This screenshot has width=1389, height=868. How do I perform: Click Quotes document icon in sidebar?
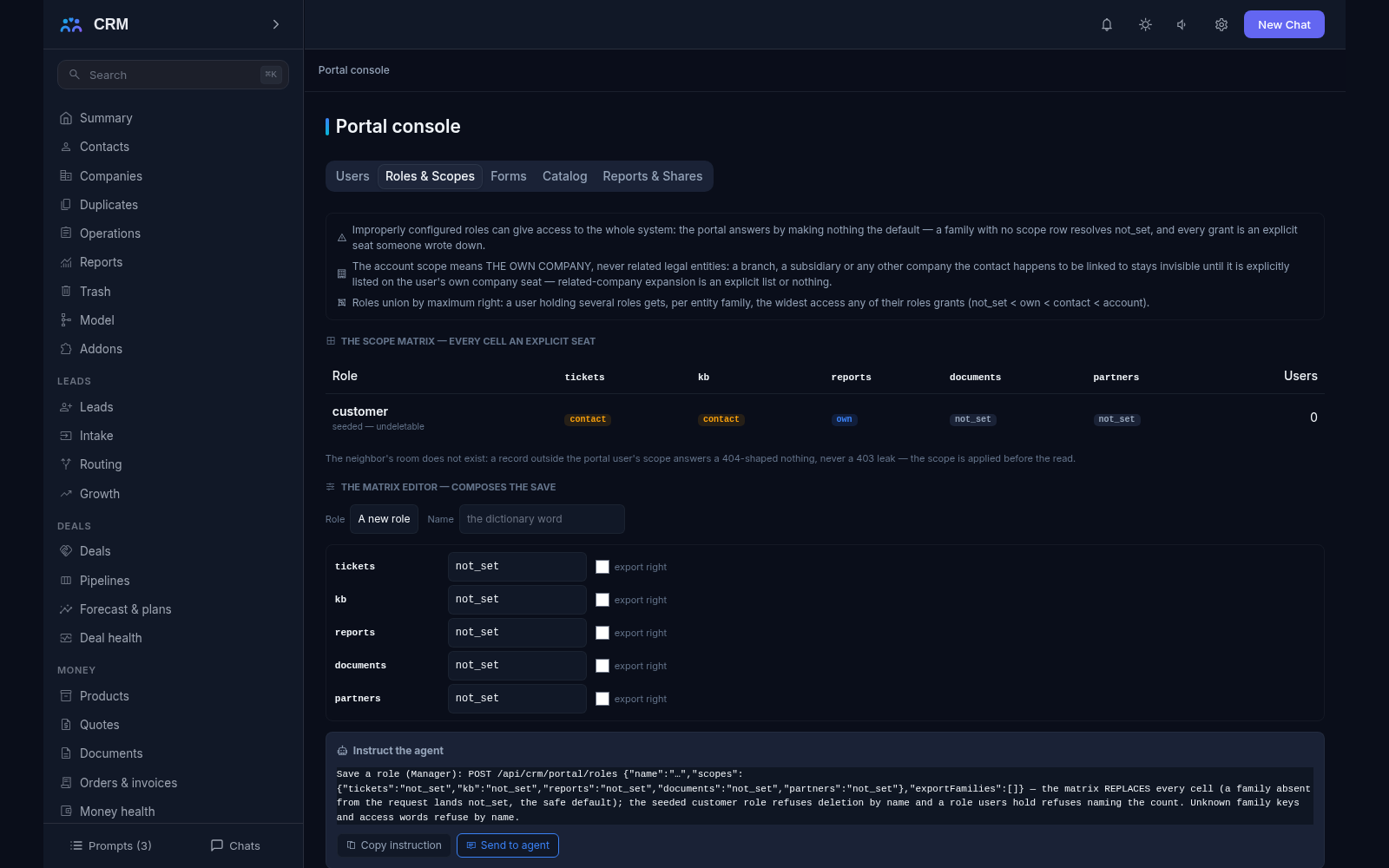point(66,725)
